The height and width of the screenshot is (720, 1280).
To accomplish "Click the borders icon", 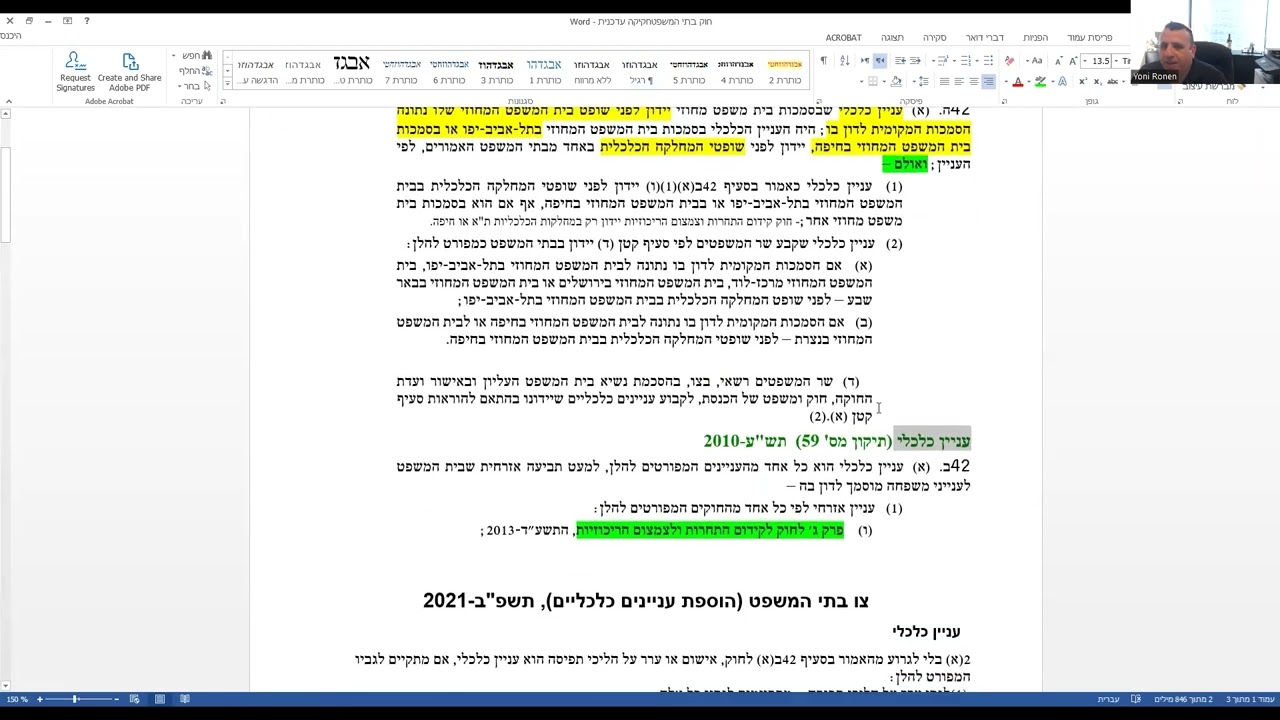I will pos(873,81).
